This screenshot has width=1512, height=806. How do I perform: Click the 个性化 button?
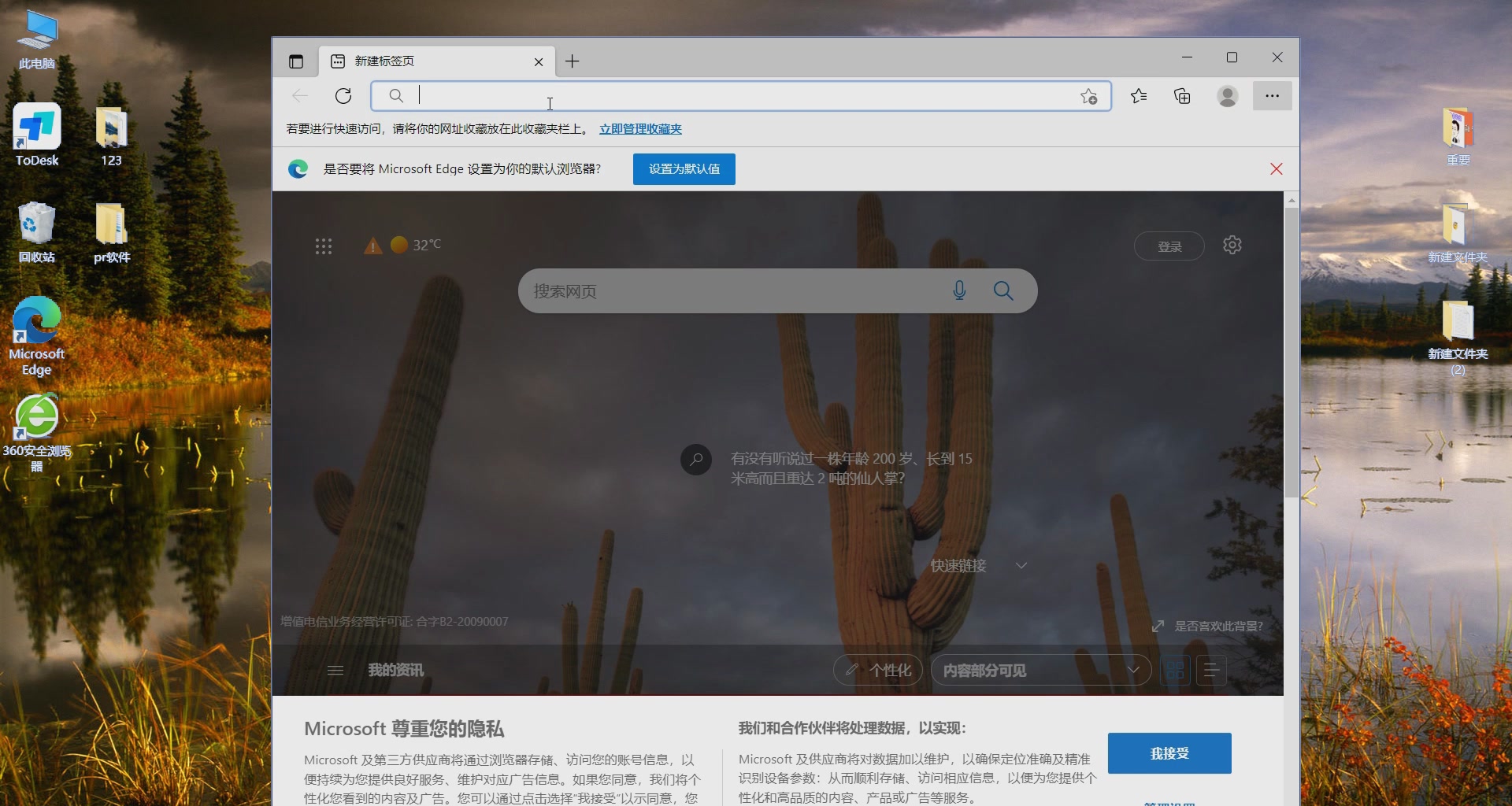(878, 671)
